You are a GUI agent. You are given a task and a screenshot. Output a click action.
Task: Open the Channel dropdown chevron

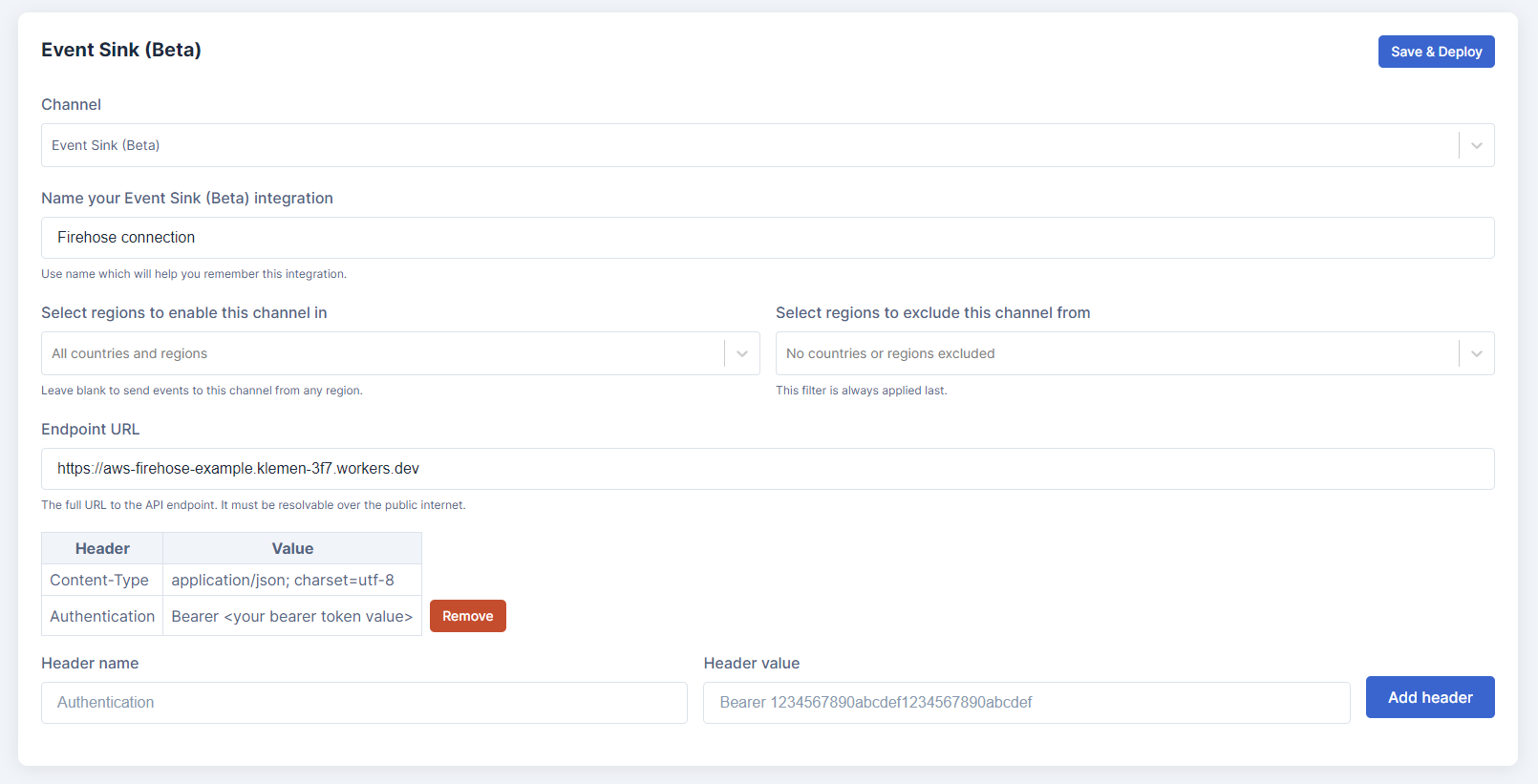click(1477, 145)
